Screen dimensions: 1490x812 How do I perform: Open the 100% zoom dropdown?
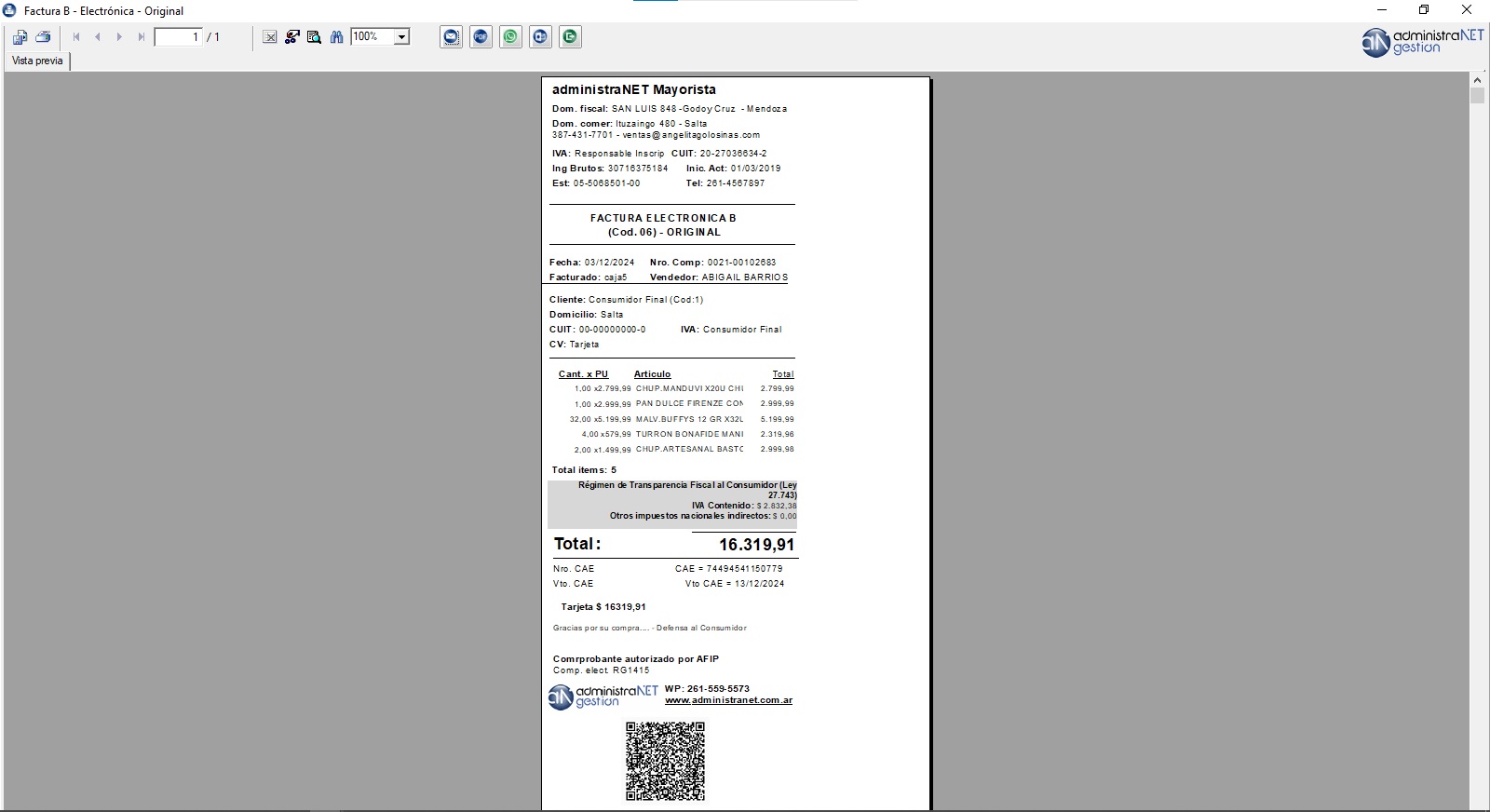pyautogui.click(x=401, y=37)
